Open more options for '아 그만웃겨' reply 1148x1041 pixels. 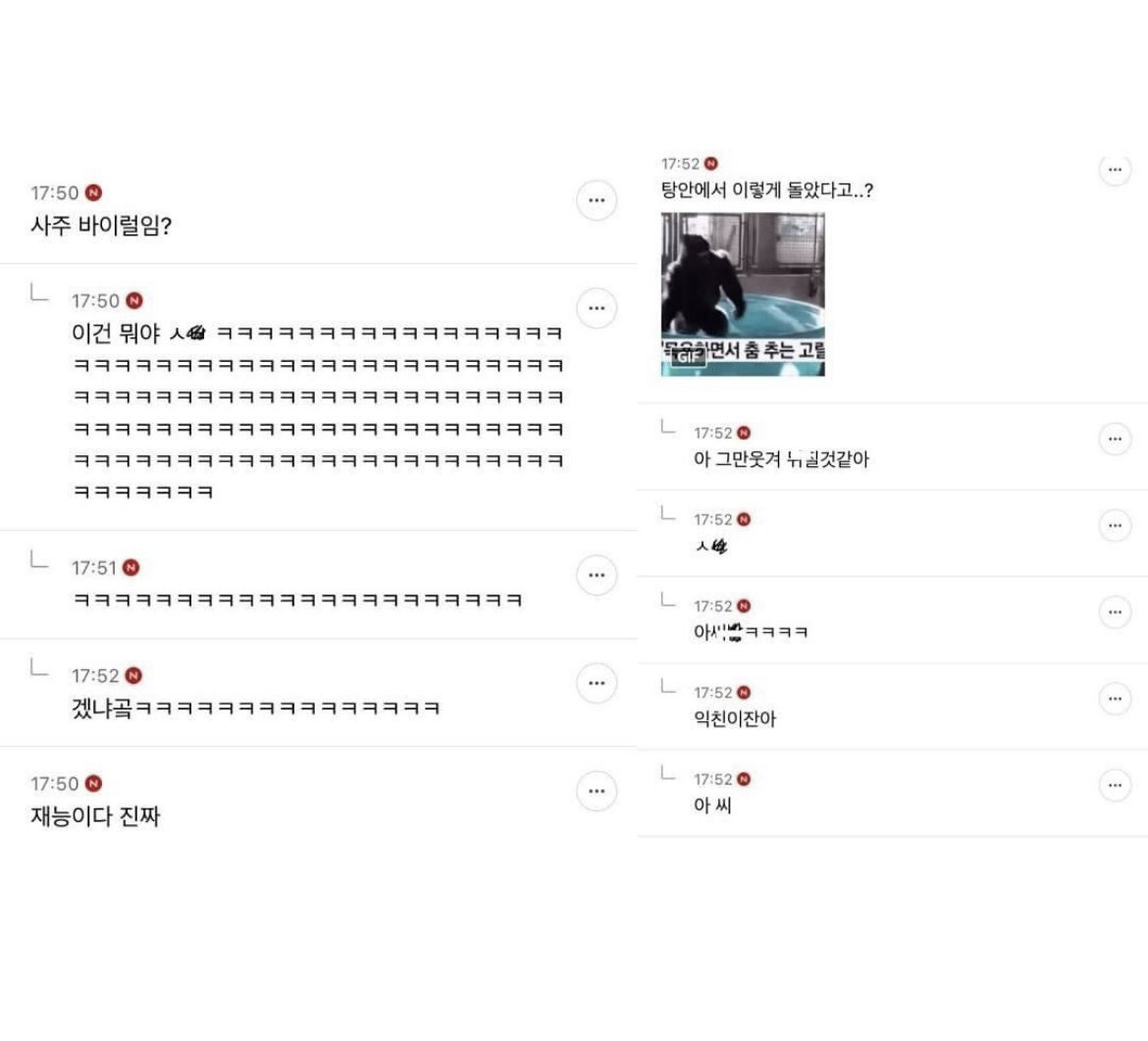(x=1115, y=439)
